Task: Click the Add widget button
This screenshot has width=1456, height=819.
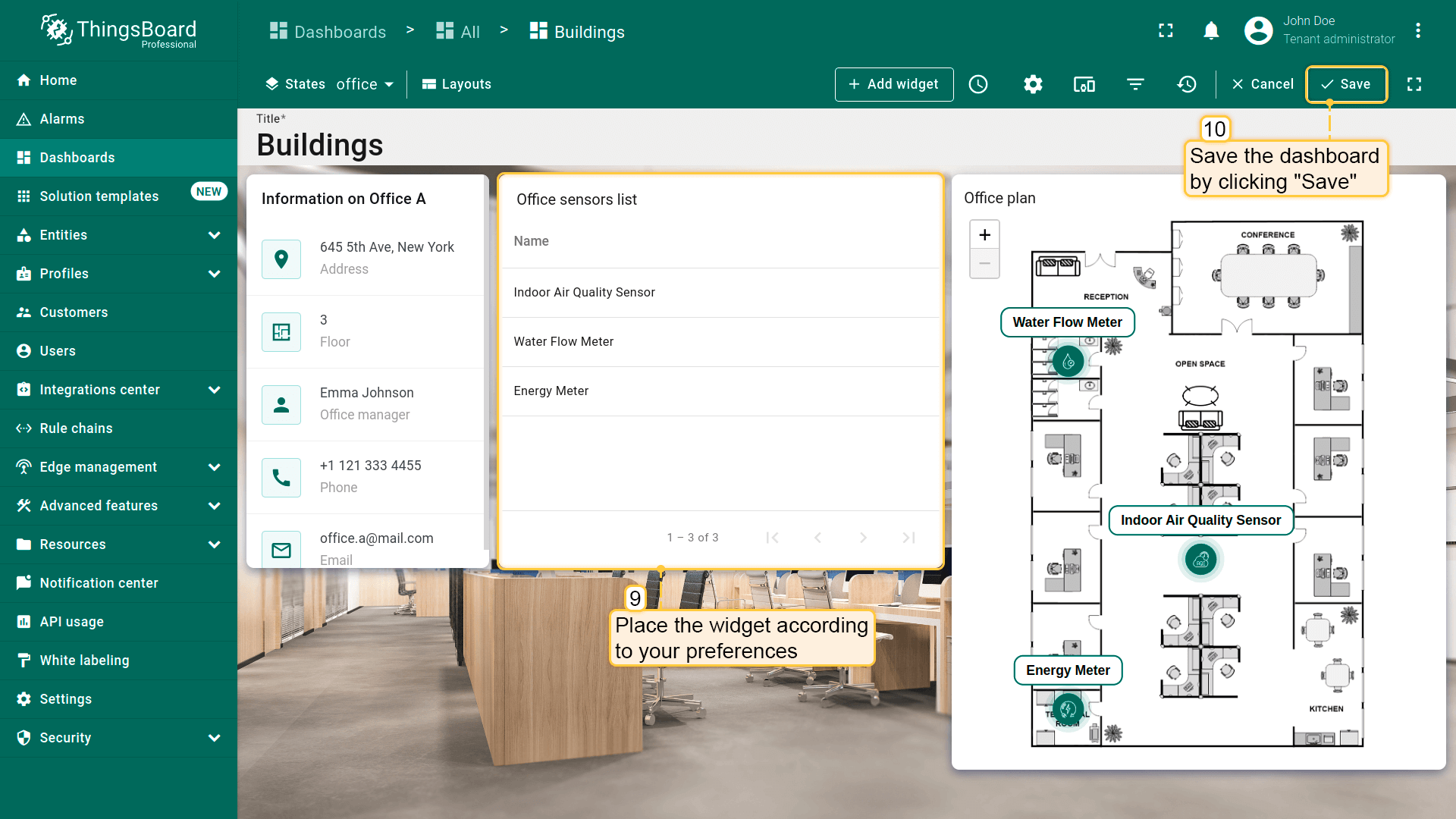Action: [893, 84]
